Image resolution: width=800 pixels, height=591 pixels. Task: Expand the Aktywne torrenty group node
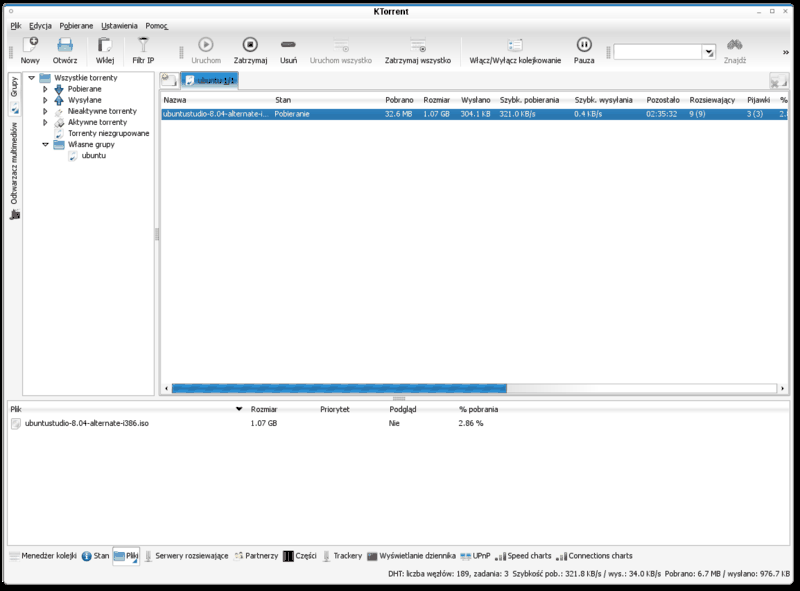pos(45,122)
